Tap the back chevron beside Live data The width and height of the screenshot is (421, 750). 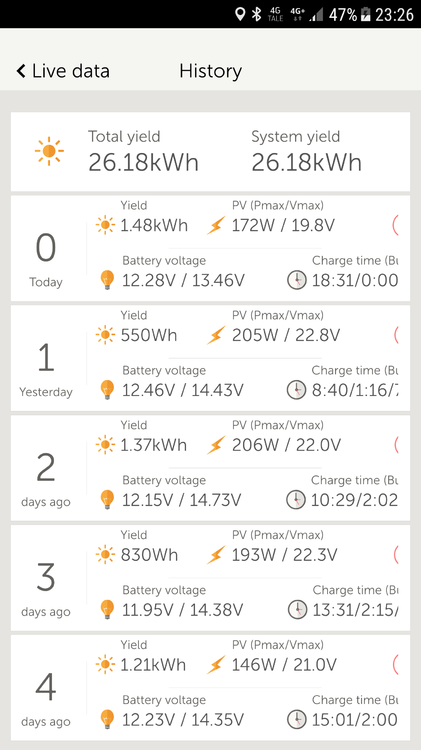click(21, 71)
